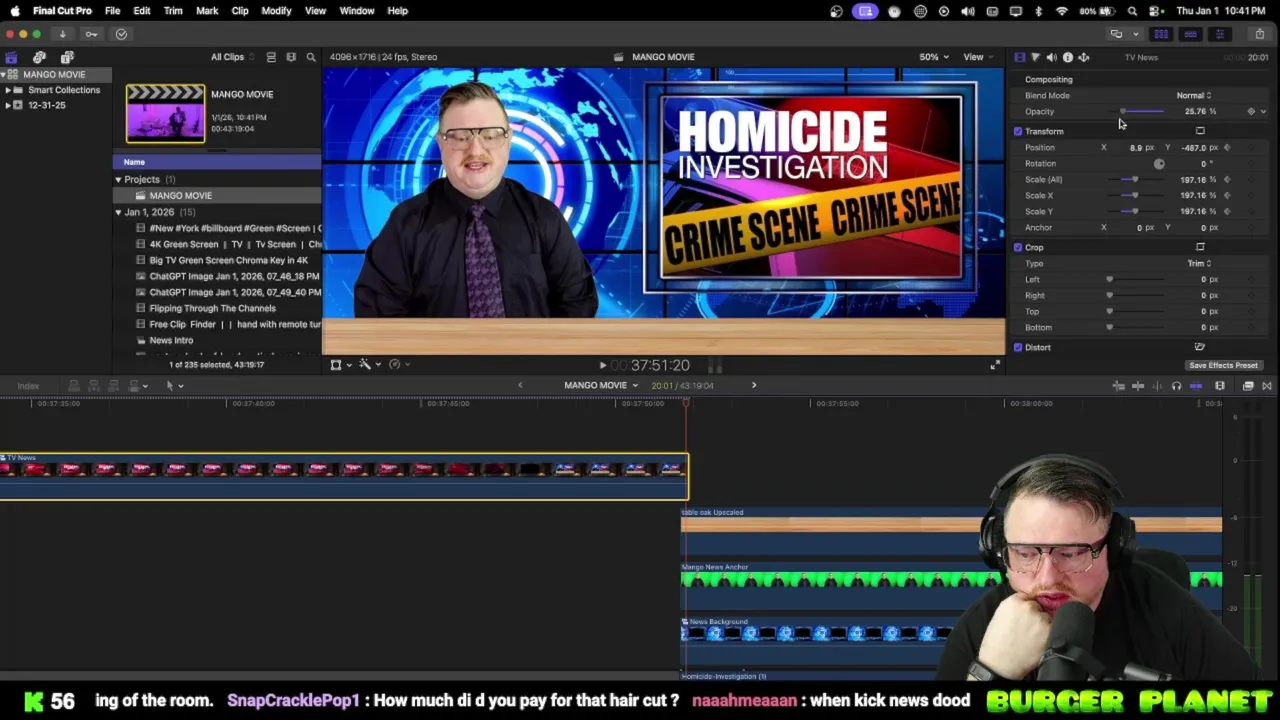
Task: Open the Video inspector tab icon
Action: coord(1019,57)
